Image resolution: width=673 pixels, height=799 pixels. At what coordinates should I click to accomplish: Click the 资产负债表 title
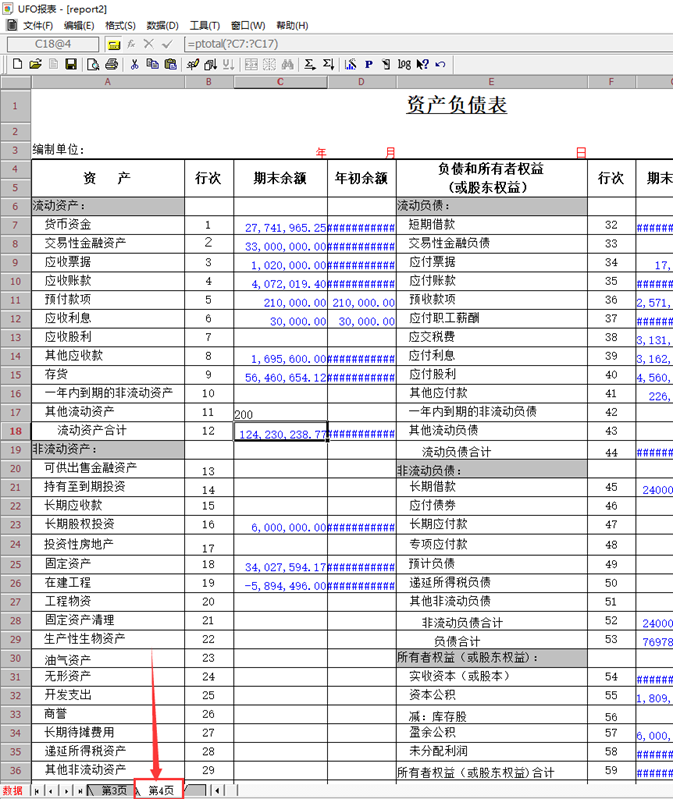coord(456,104)
